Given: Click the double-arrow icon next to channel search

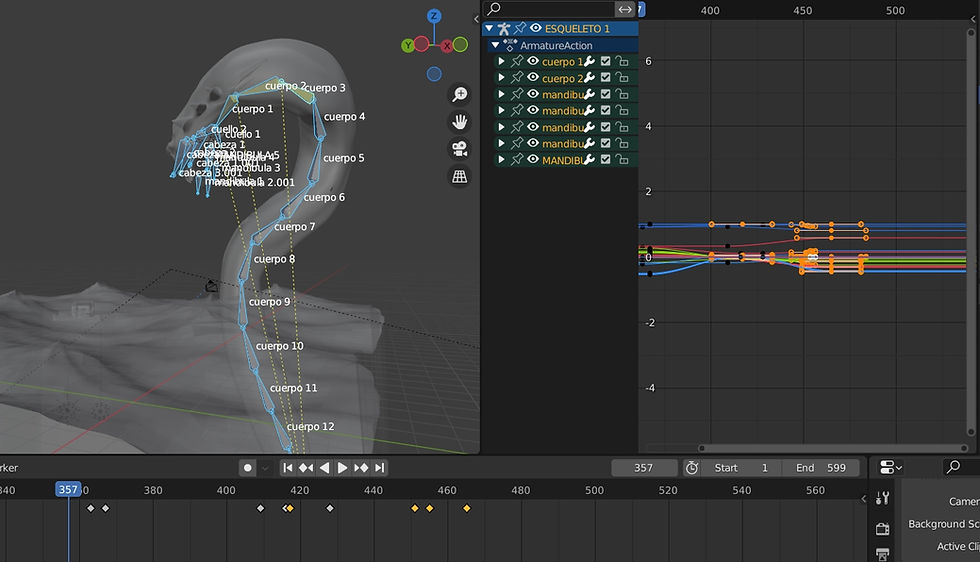Looking at the screenshot, I should [625, 9].
